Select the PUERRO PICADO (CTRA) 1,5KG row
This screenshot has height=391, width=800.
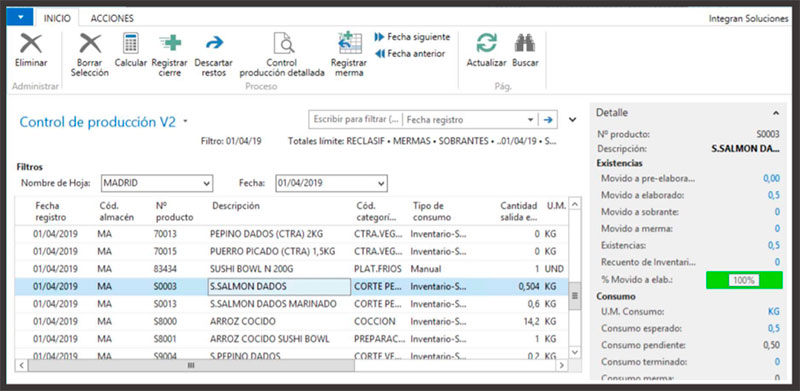click(x=291, y=252)
